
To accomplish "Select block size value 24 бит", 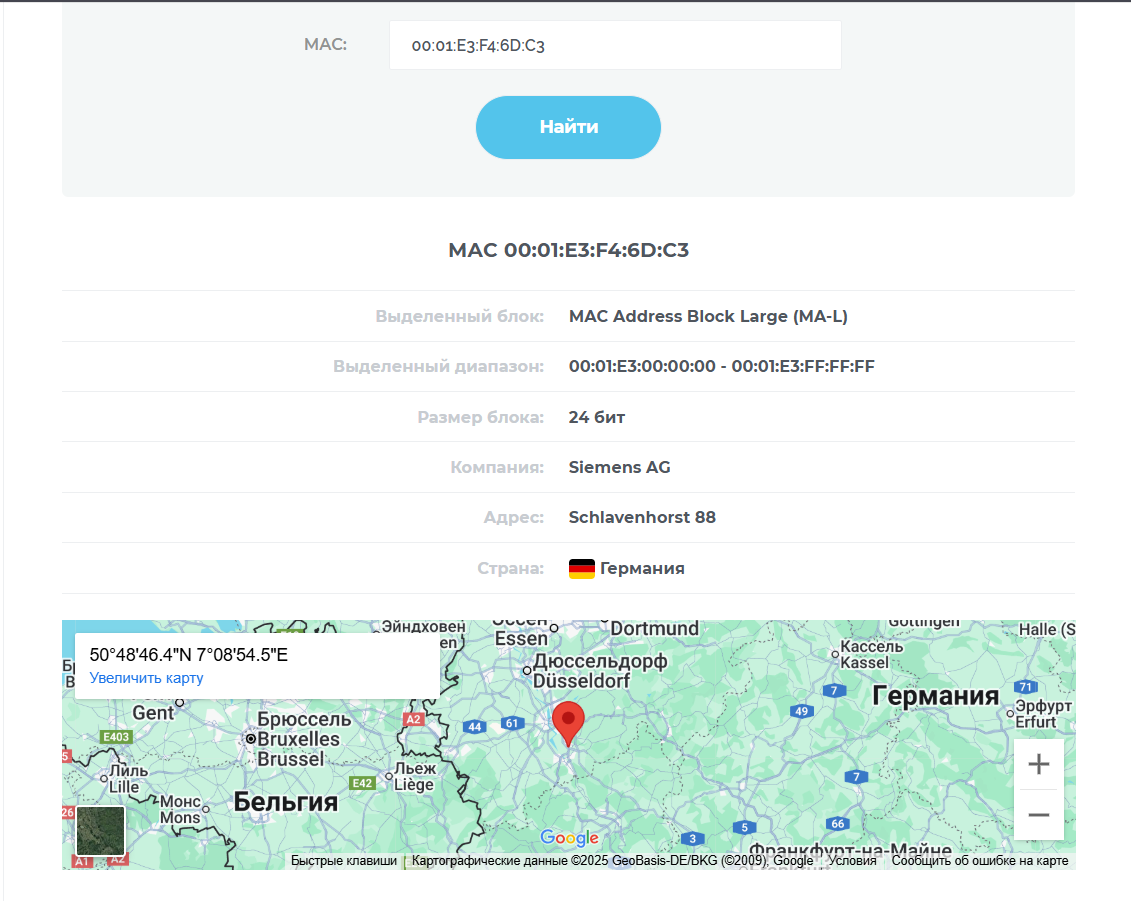I will coord(597,417).
